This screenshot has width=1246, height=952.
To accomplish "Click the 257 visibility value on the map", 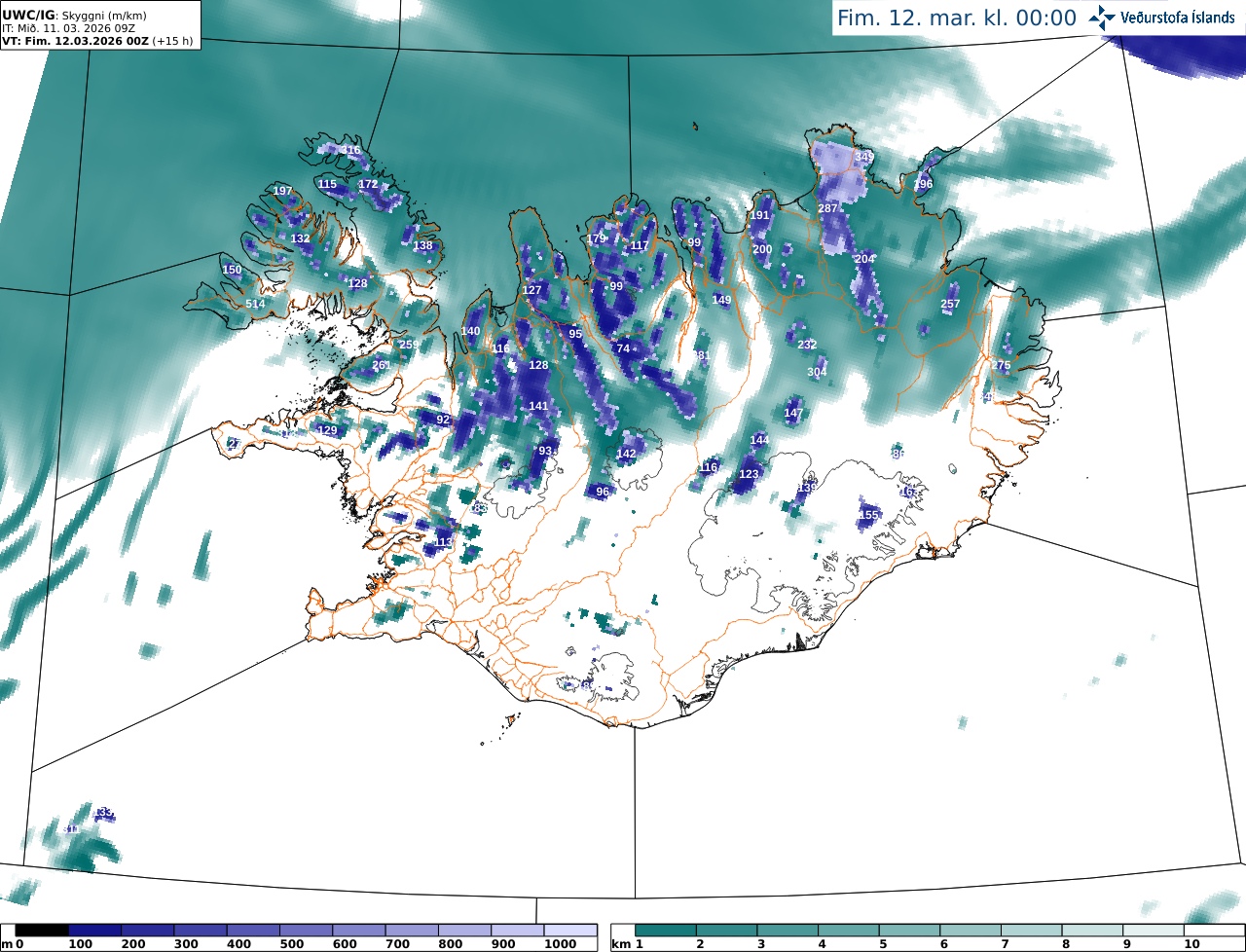I will (950, 304).
